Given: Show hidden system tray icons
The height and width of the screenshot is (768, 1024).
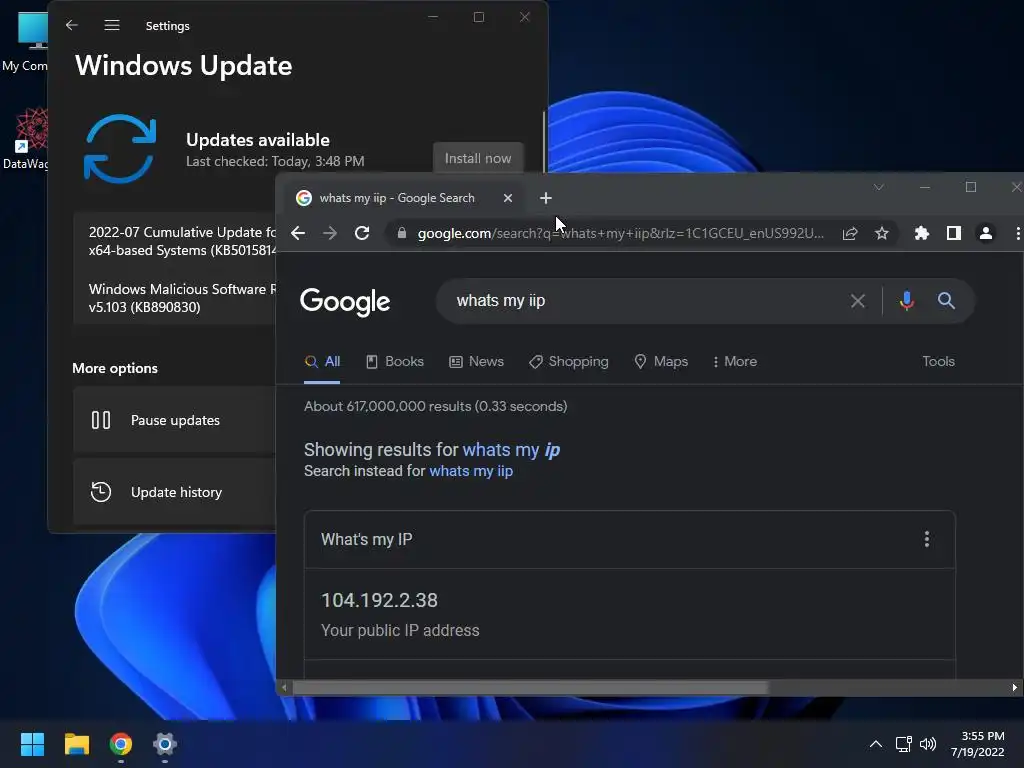Looking at the screenshot, I should coord(876,744).
